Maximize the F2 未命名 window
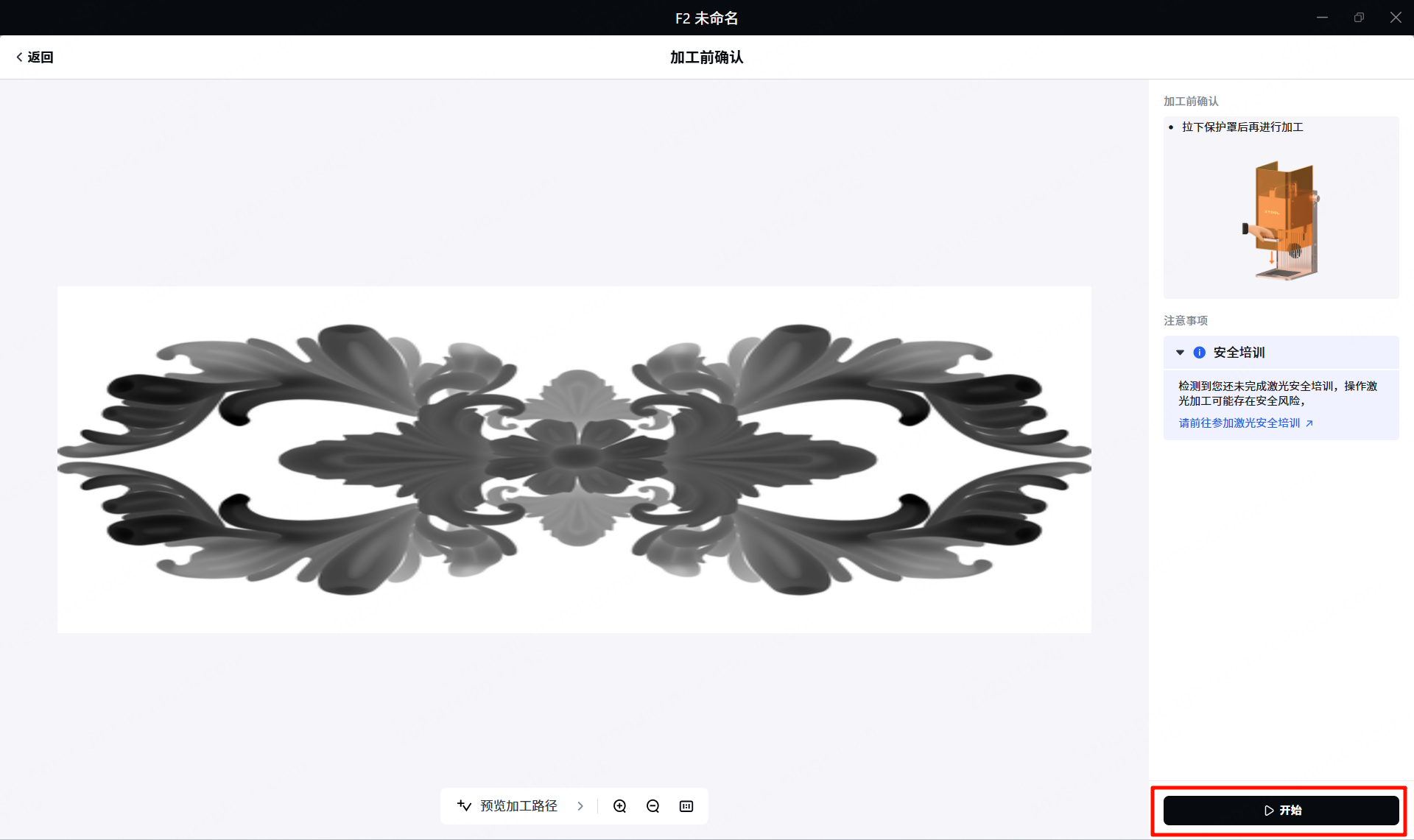The height and width of the screenshot is (840, 1414). click(x=1359, y=18)
